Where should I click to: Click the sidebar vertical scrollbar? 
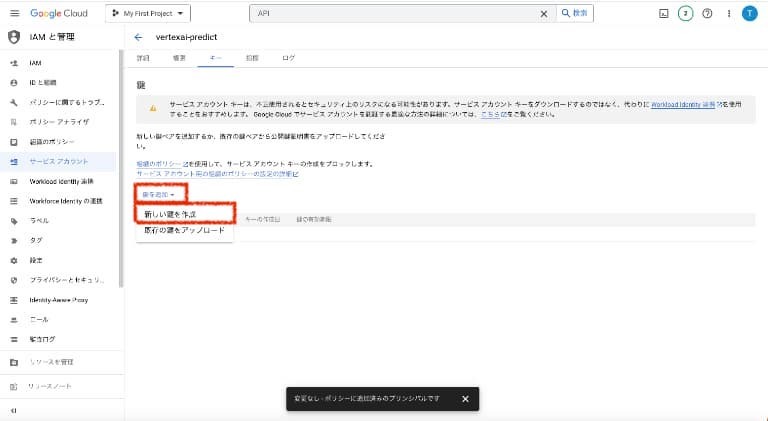(120, 169)
